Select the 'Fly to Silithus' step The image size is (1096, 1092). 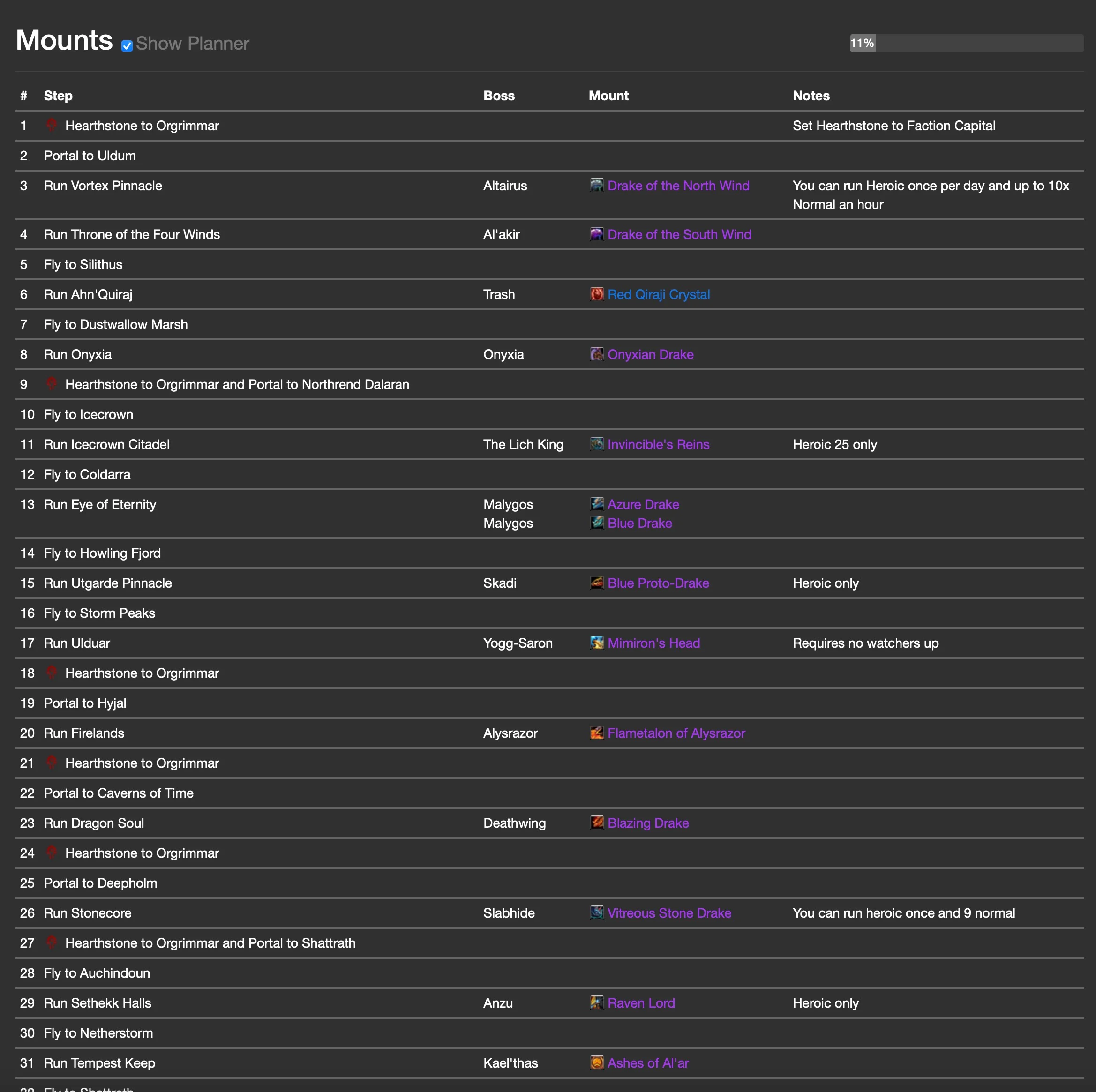tap(83, 264)
